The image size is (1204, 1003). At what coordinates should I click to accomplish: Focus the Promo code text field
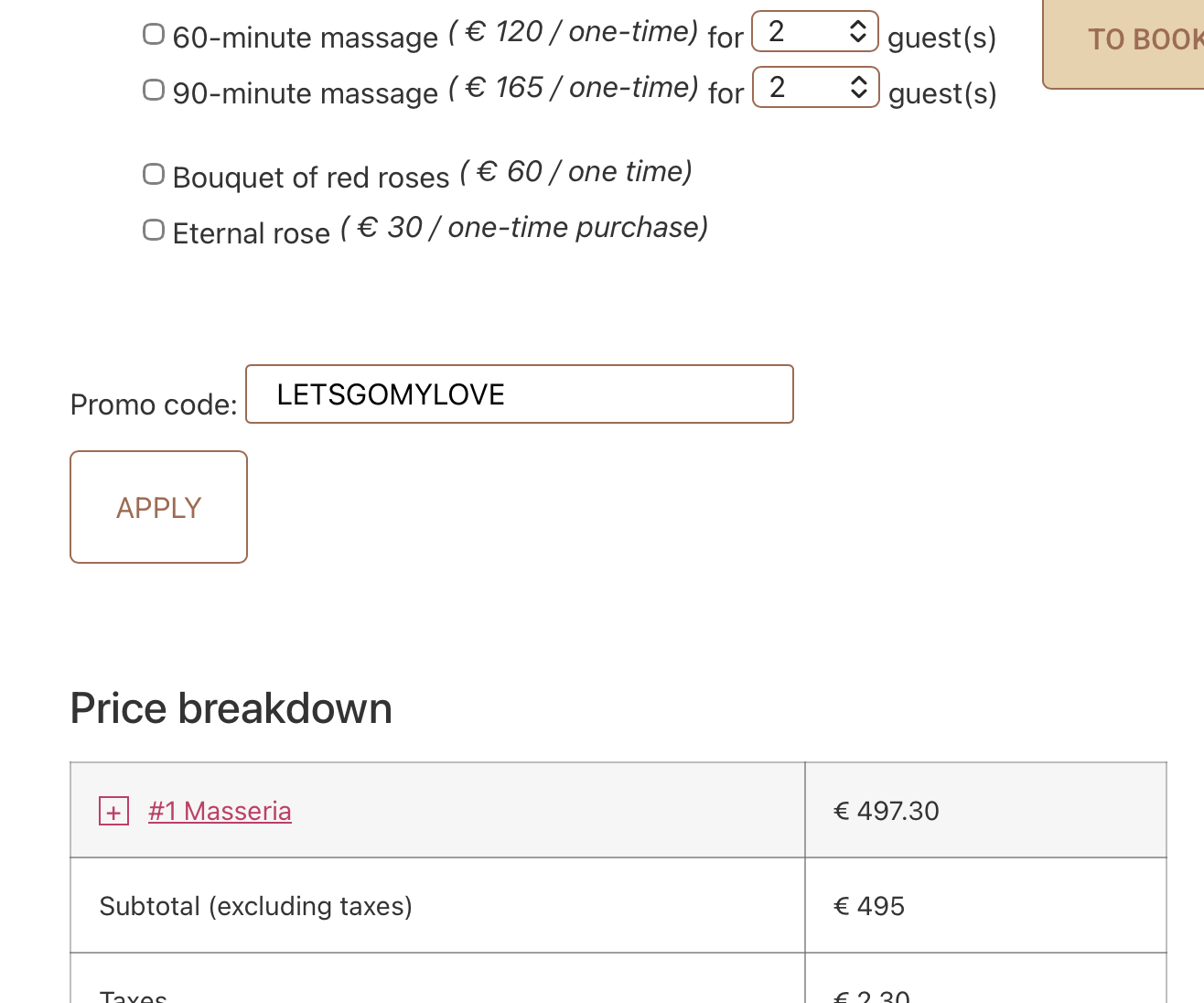(x=519, y=394)
